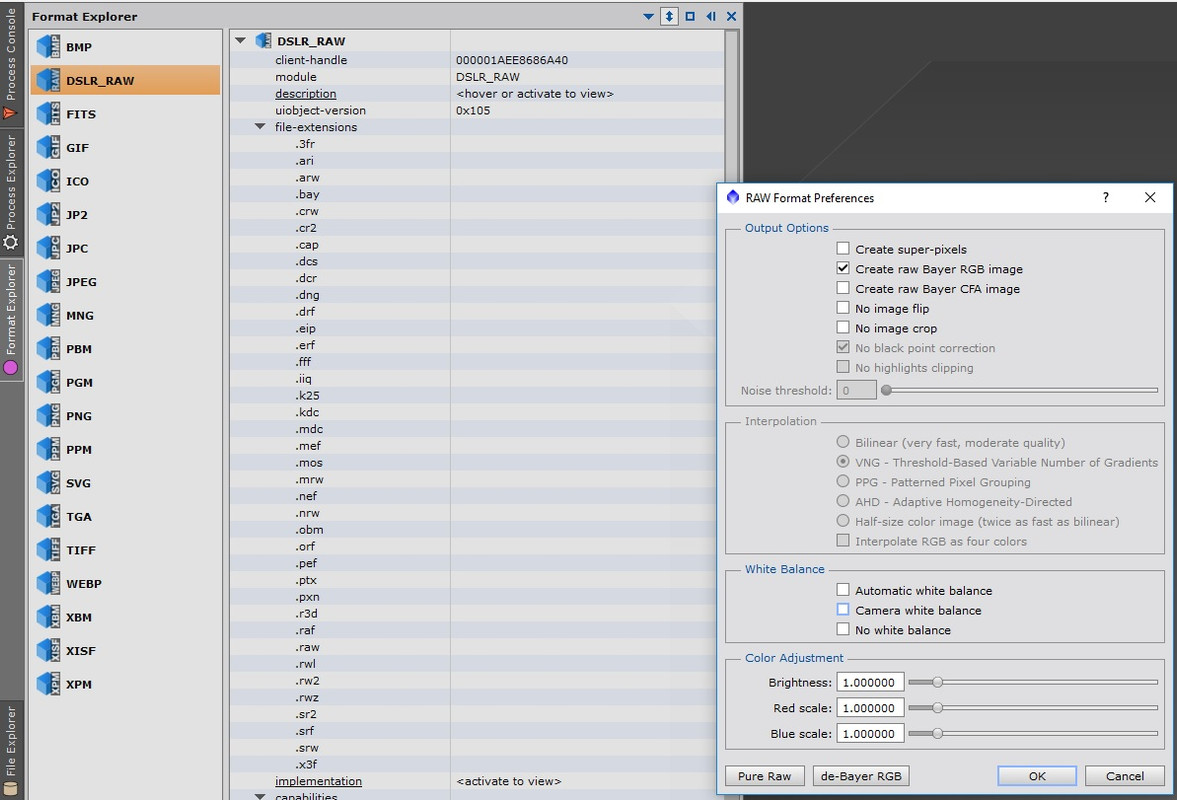Enable Create raw Bayer CFA image
1177x800 pixels.
[x=843, y=287]
